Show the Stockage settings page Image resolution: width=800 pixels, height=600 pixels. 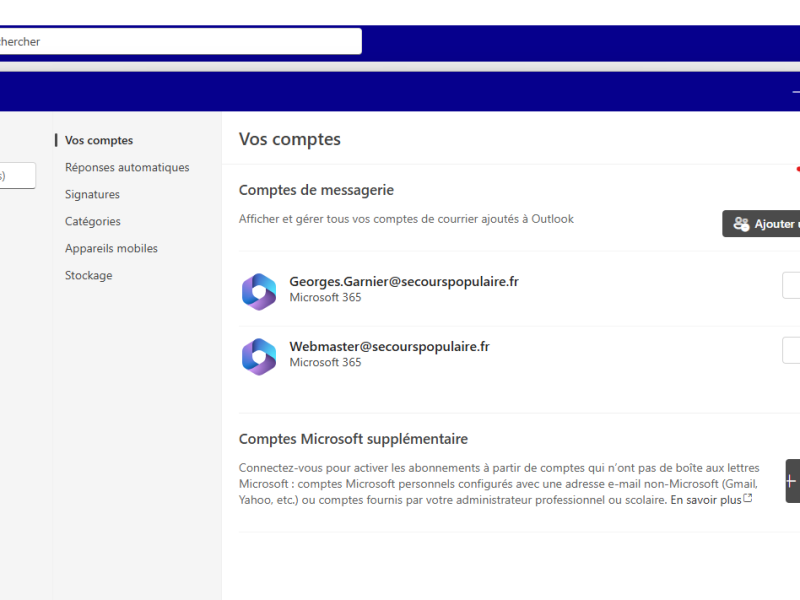pos(89,276)
